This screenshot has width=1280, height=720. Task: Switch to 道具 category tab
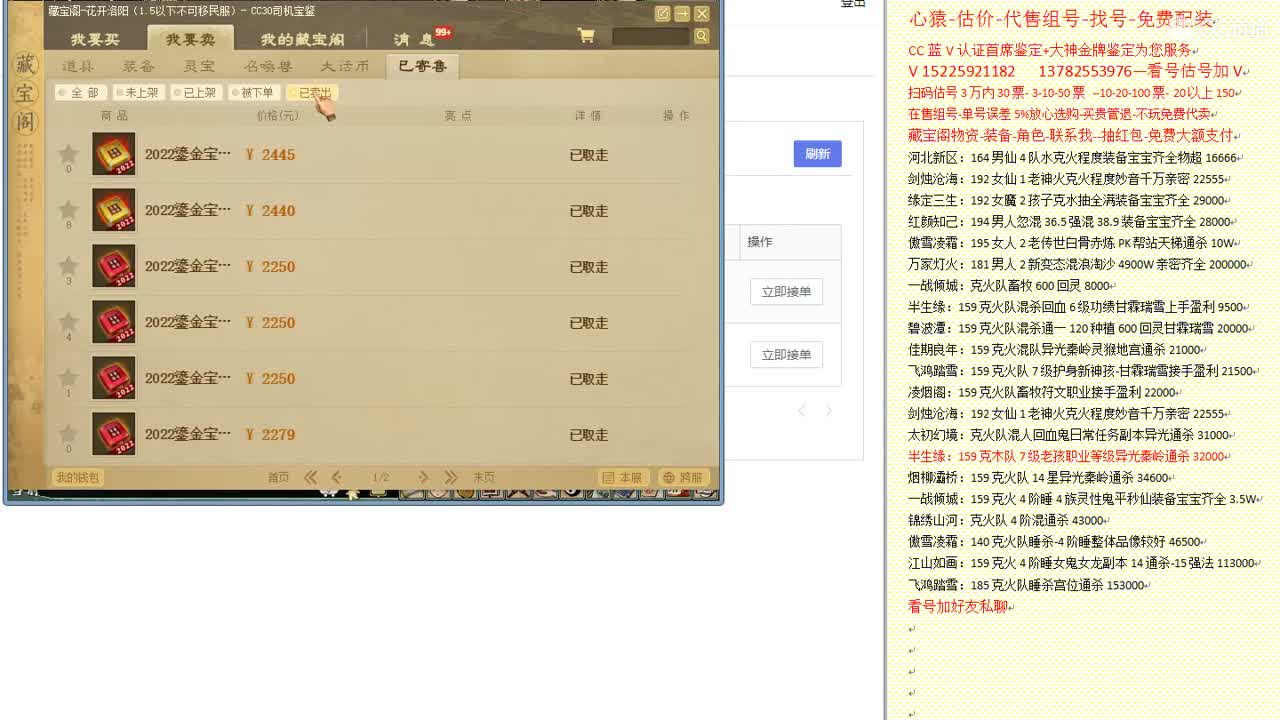78,66
